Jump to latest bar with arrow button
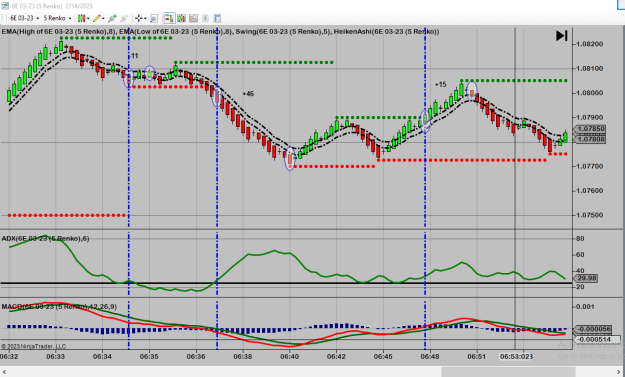 tap(562, 35)
